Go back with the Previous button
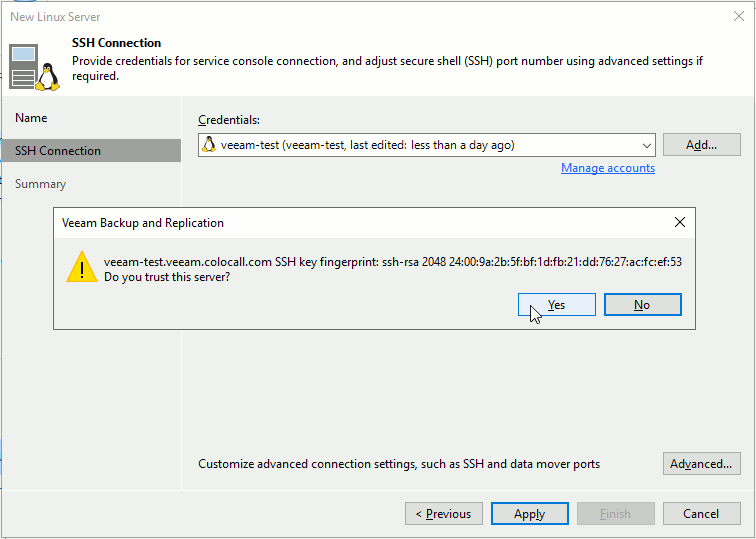756x539 pixels. (444, 514)
